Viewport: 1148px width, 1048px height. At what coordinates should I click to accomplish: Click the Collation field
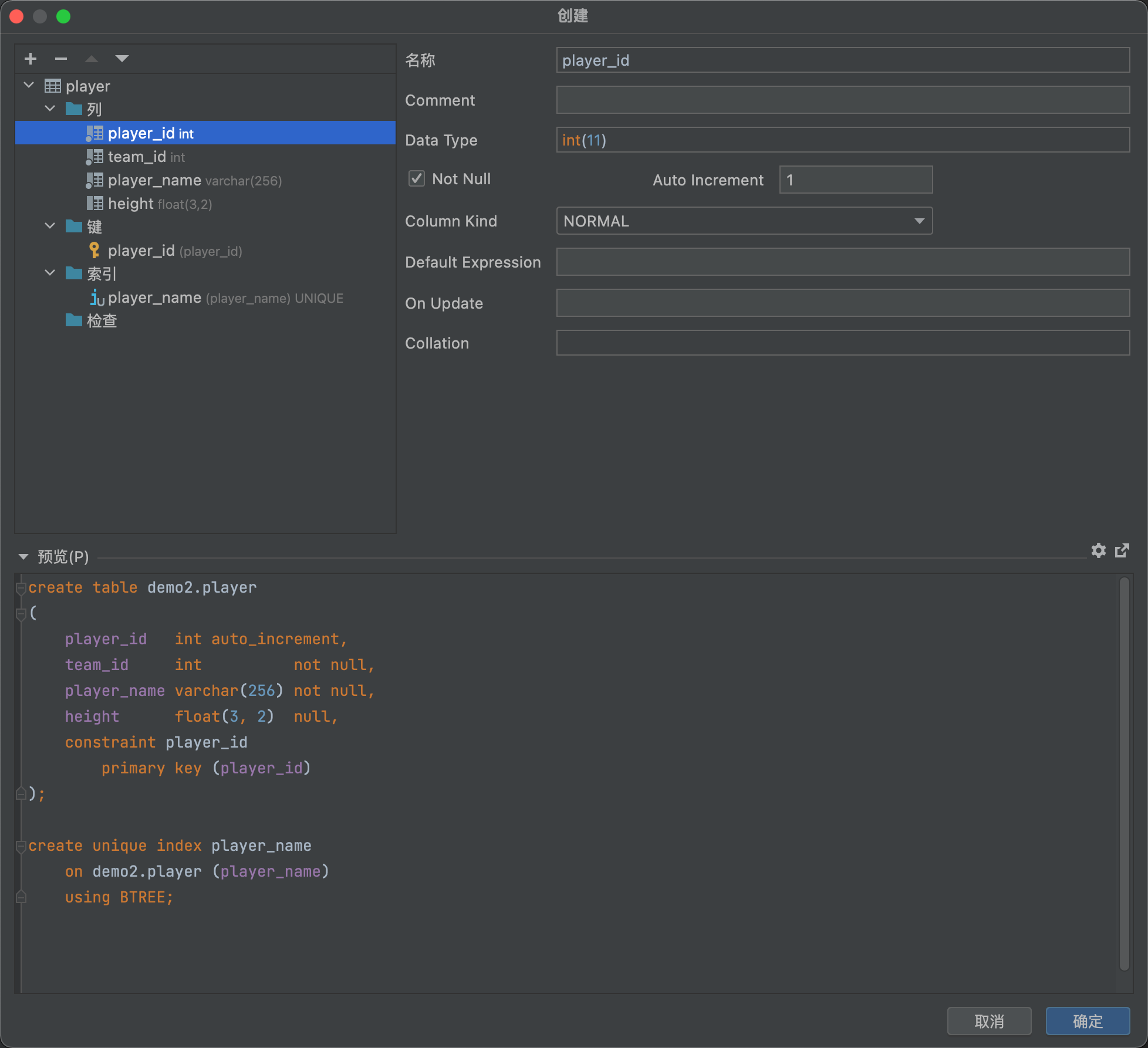pos(843,343)
